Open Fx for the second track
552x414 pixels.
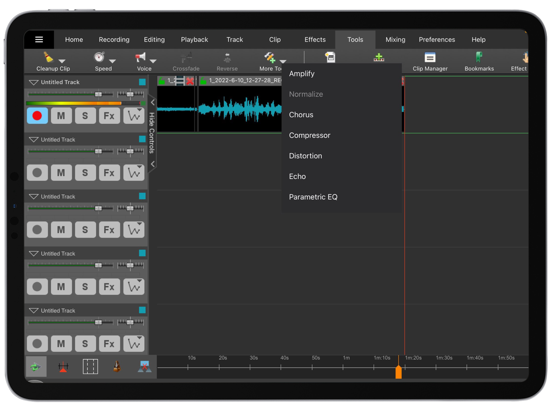[x=109, y=173]
